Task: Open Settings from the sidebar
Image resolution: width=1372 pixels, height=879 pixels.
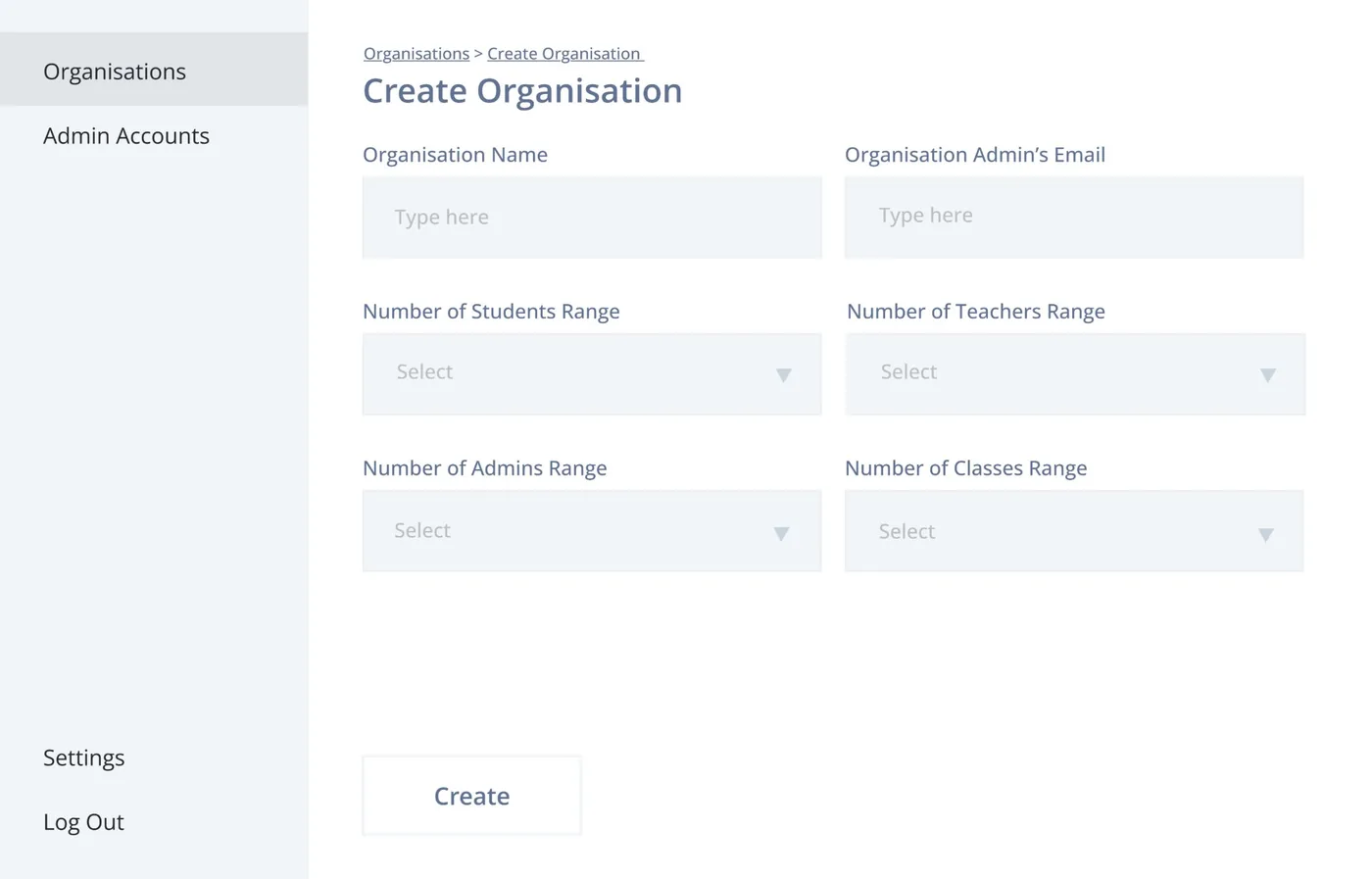Action: point(84,757)
